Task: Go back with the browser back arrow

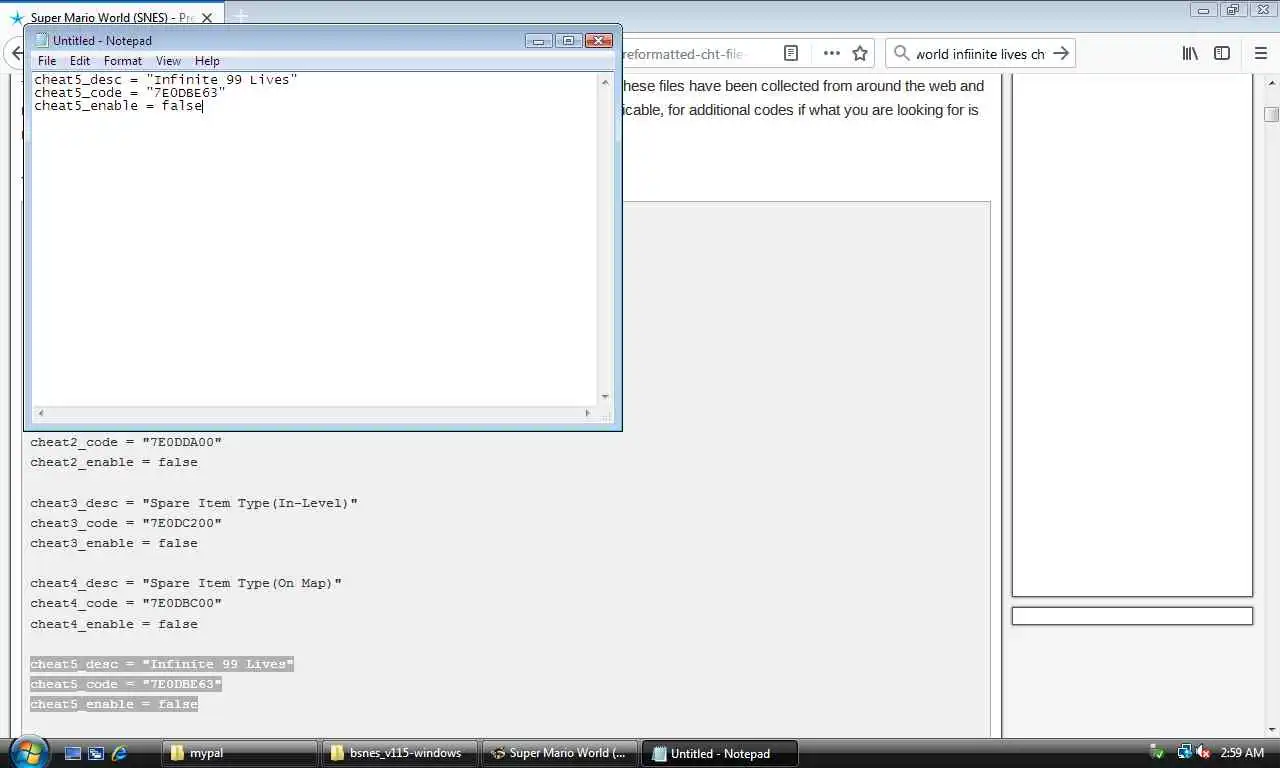Action: [17, 53]
